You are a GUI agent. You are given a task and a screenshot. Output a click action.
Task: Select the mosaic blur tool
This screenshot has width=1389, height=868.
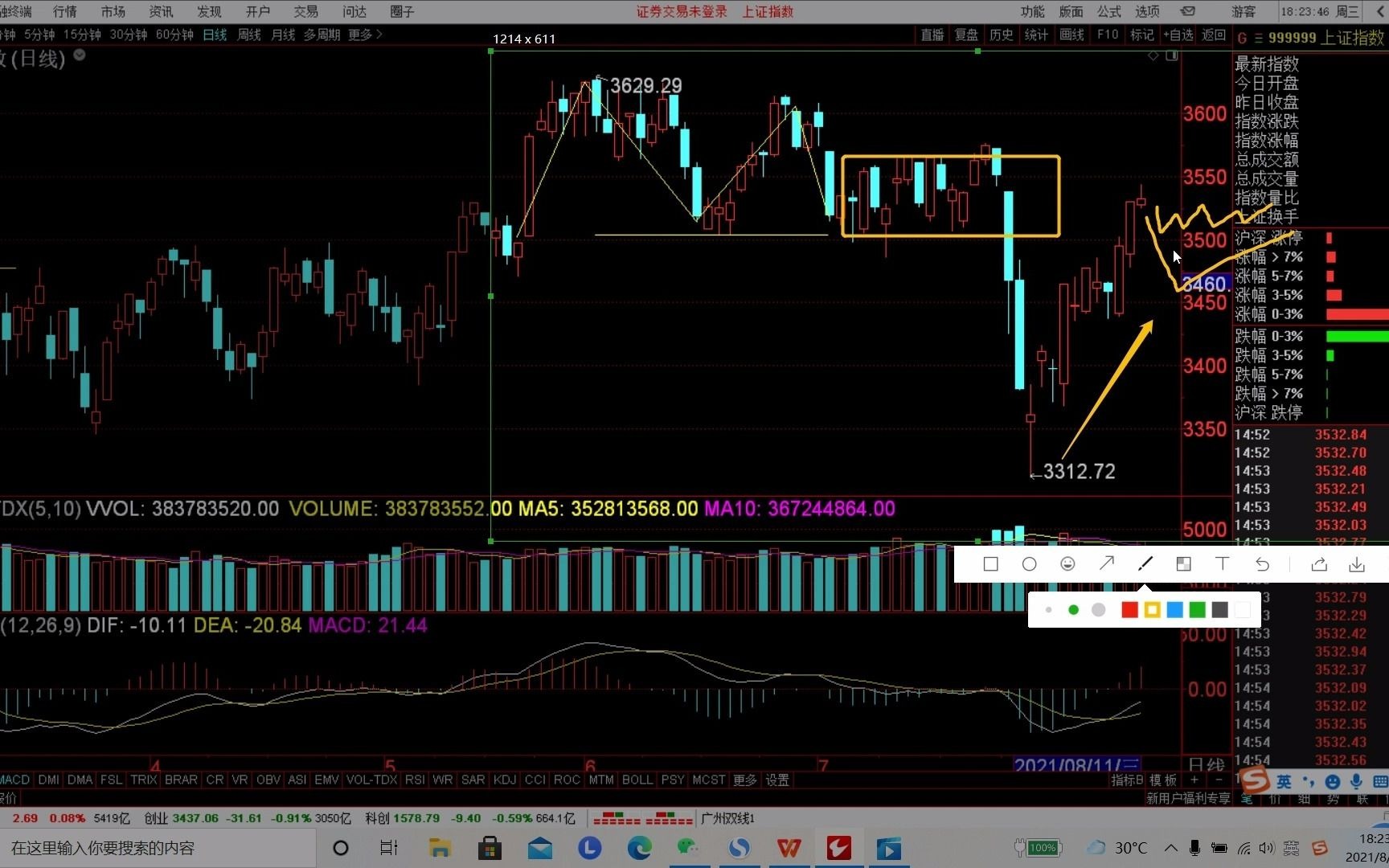(x=1183, y=564)
